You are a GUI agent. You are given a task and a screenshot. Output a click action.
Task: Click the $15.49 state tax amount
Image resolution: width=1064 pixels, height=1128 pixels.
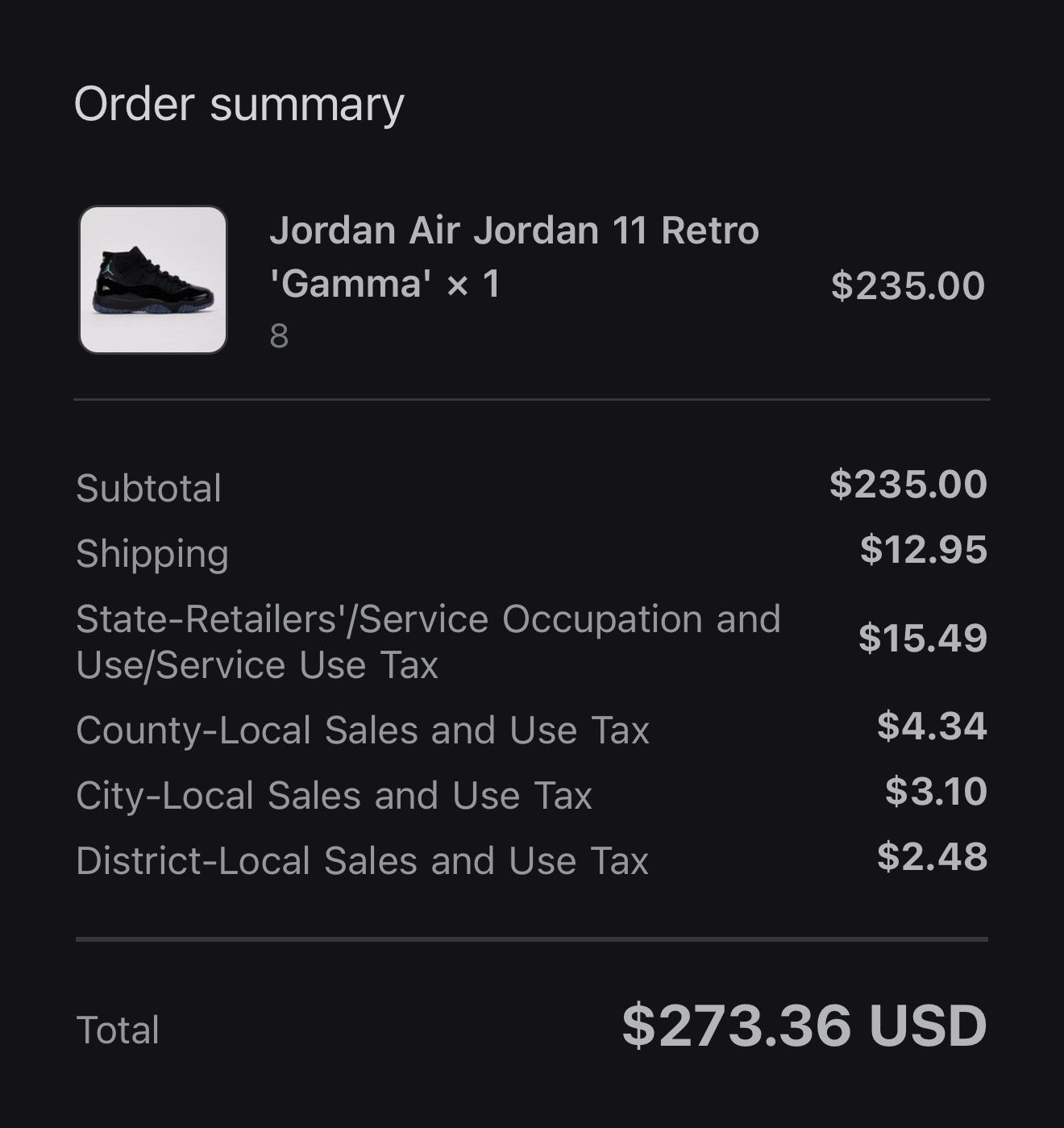coord(922,638)
